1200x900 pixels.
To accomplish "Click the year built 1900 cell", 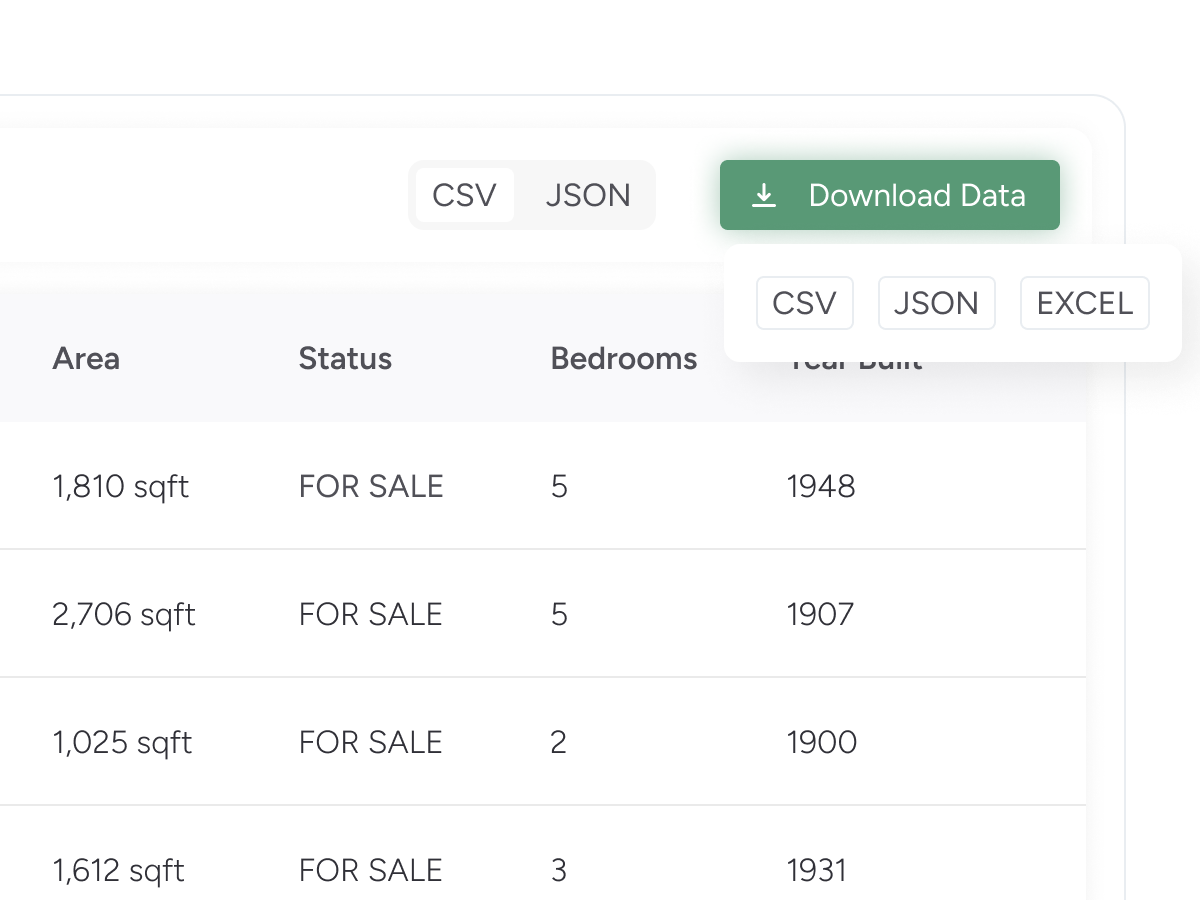I will (x=821, y=742).
